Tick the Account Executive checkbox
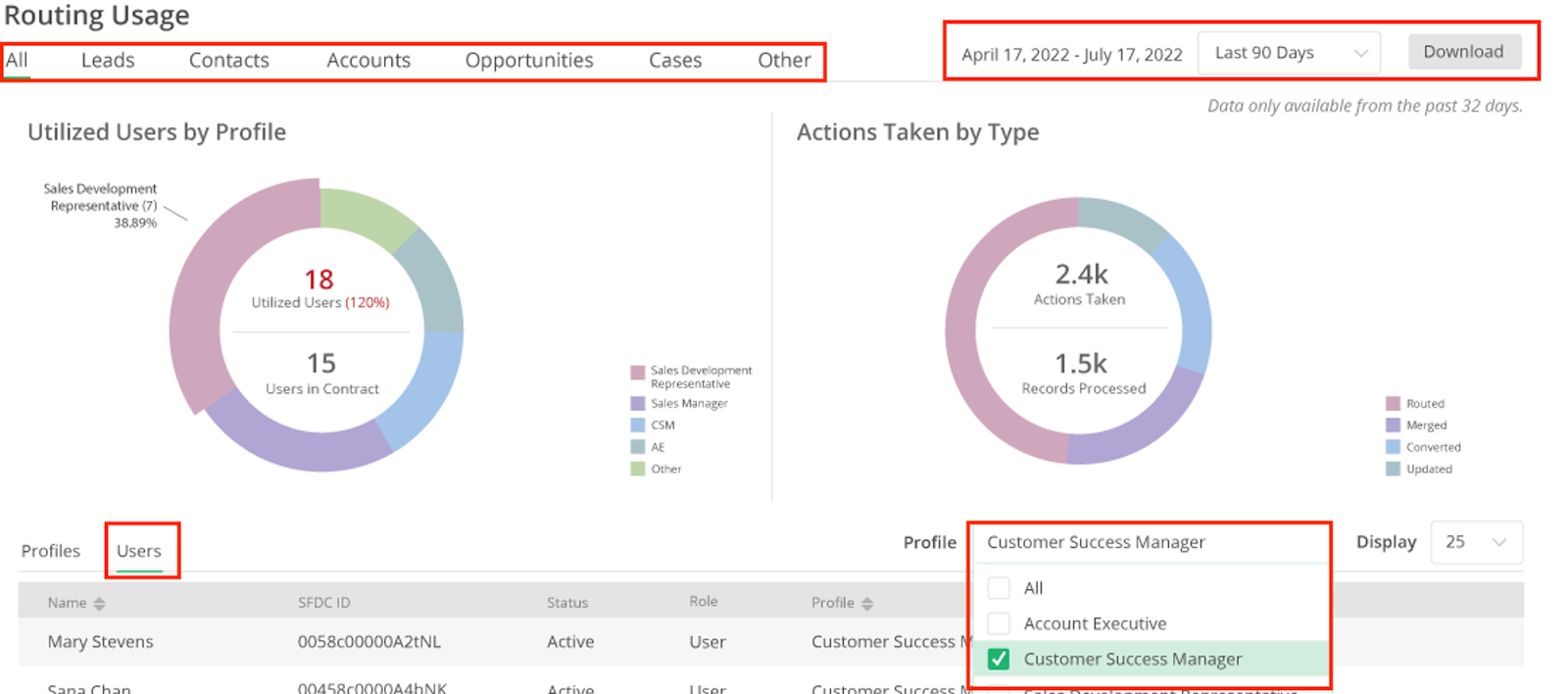This screenshot has height=694, width=1568. (999, 623)
